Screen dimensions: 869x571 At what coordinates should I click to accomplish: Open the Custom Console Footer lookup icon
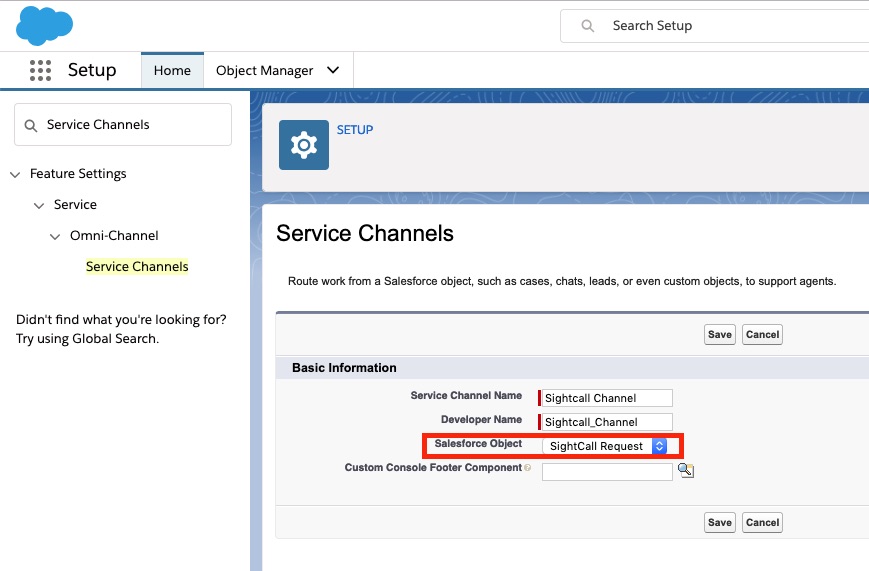[686, 471]
